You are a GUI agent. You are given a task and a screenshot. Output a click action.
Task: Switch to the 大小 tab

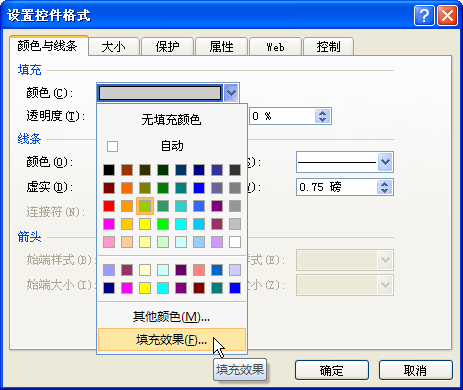click(x=114, y=46)
